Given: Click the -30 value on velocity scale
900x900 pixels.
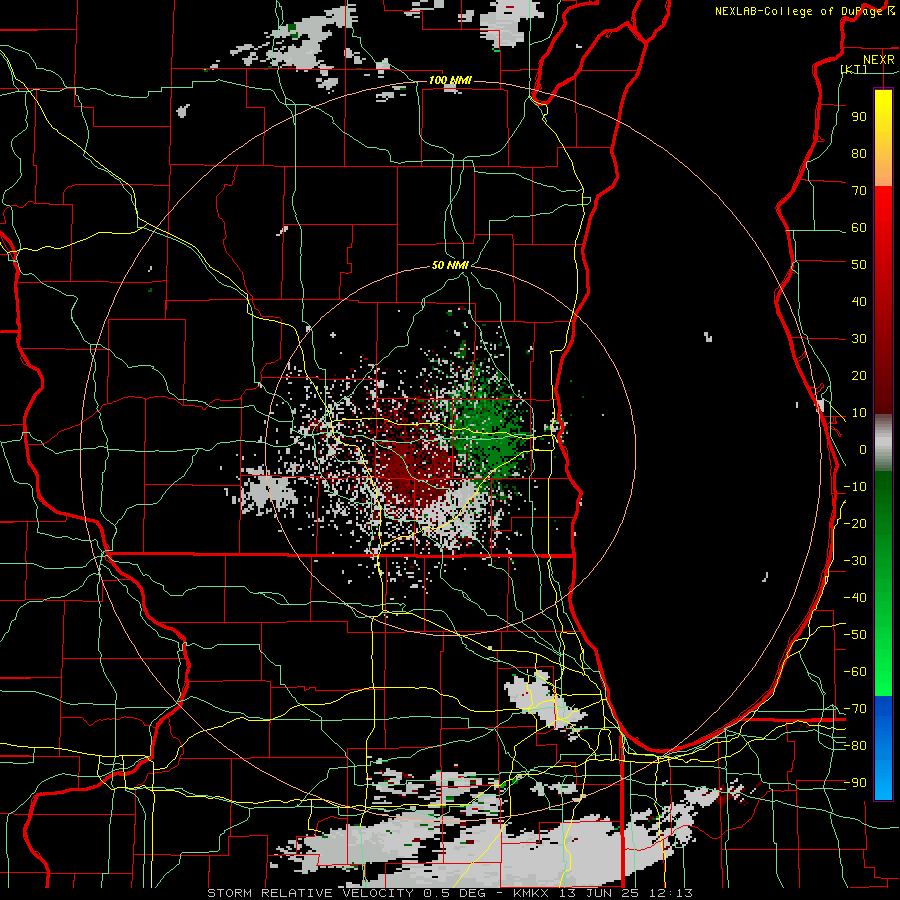Looking at the screenshot, I should click(855, 561).
